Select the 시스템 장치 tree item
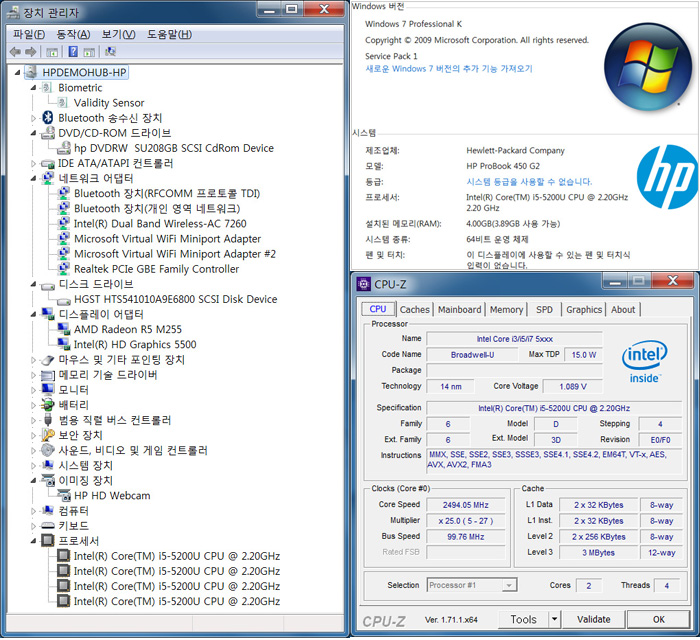This screenshot has height=640, width=700. 86,465
